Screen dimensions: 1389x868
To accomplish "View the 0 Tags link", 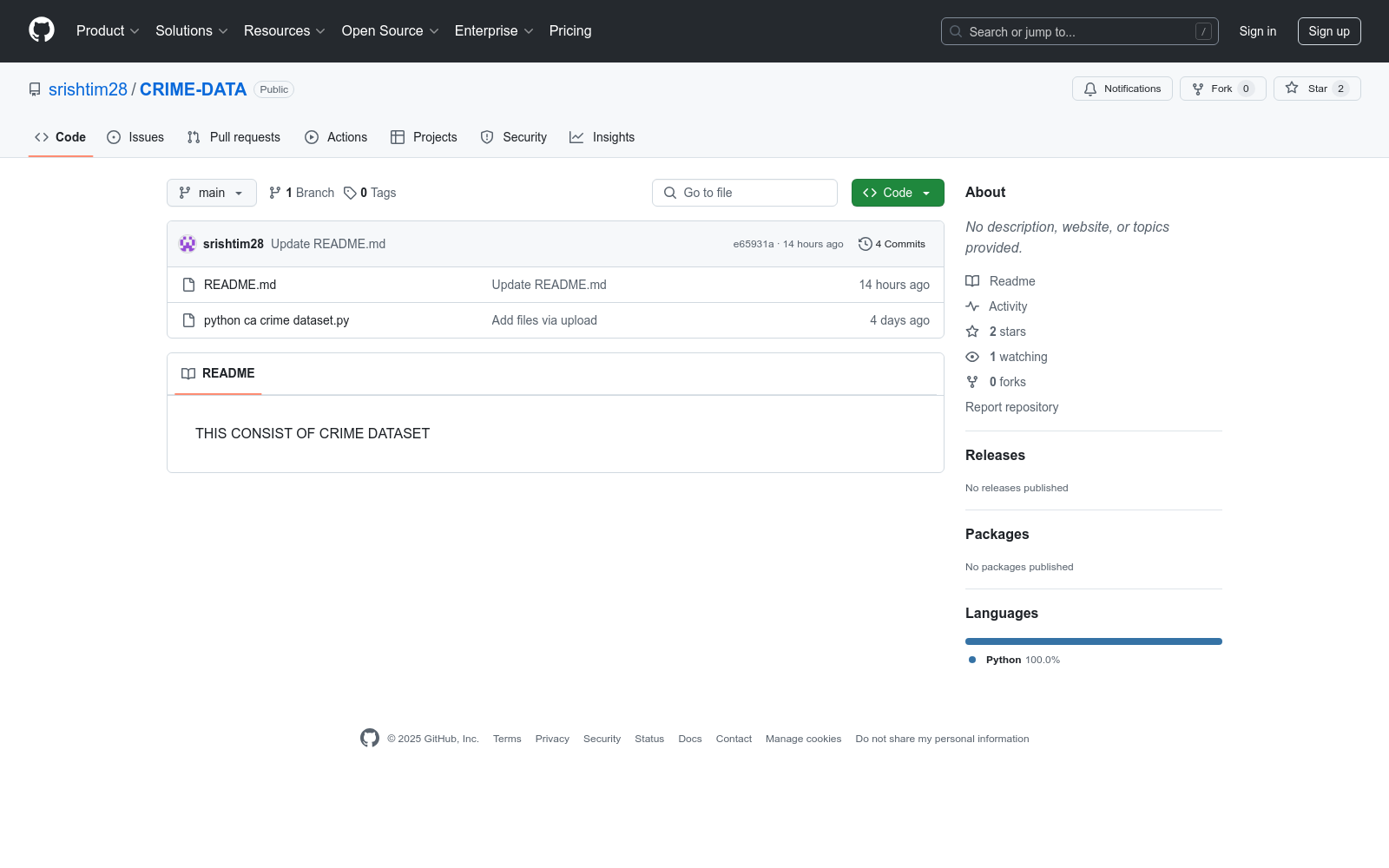I will click(370, 193).
